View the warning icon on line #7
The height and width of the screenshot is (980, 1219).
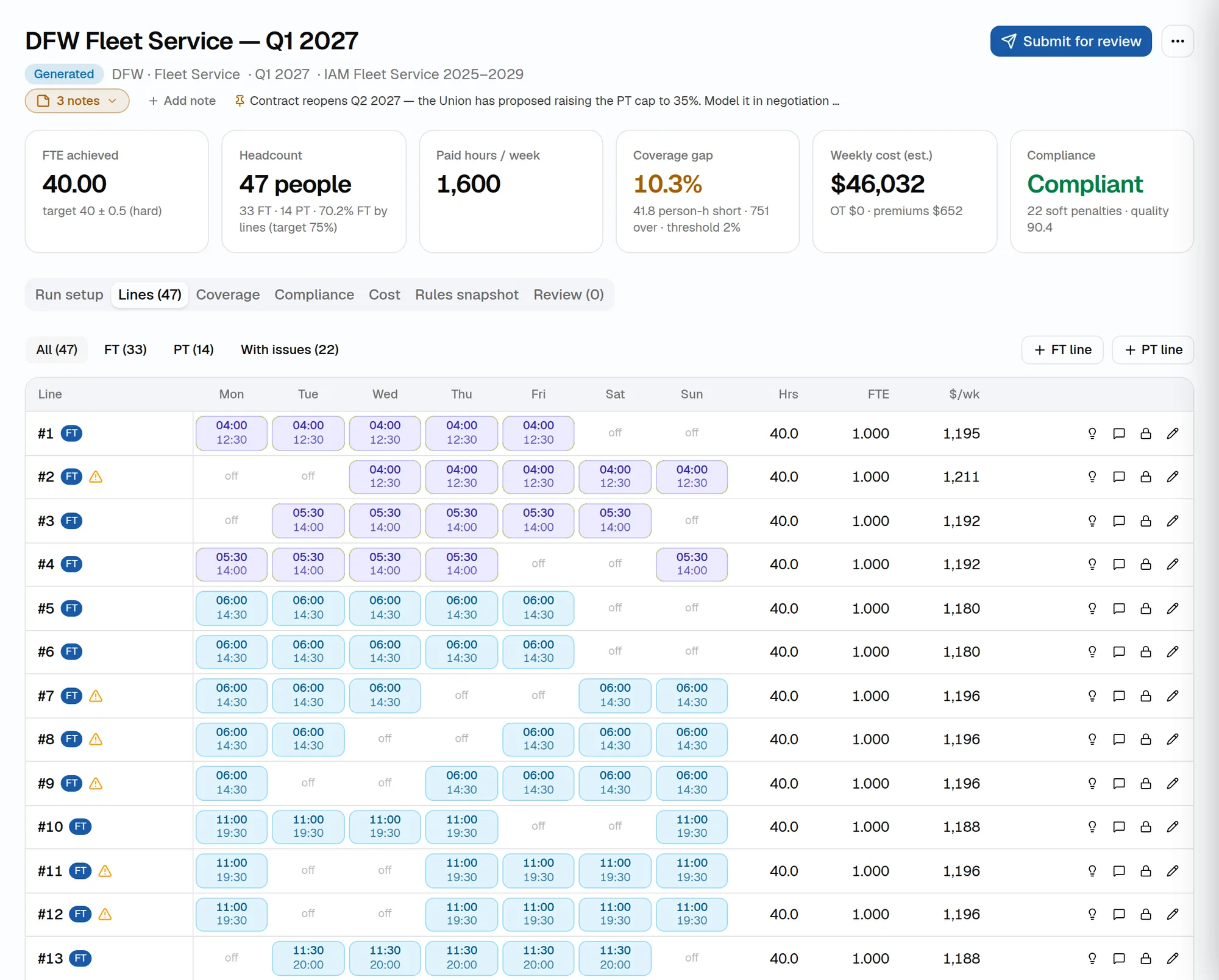tap(96, 695)
